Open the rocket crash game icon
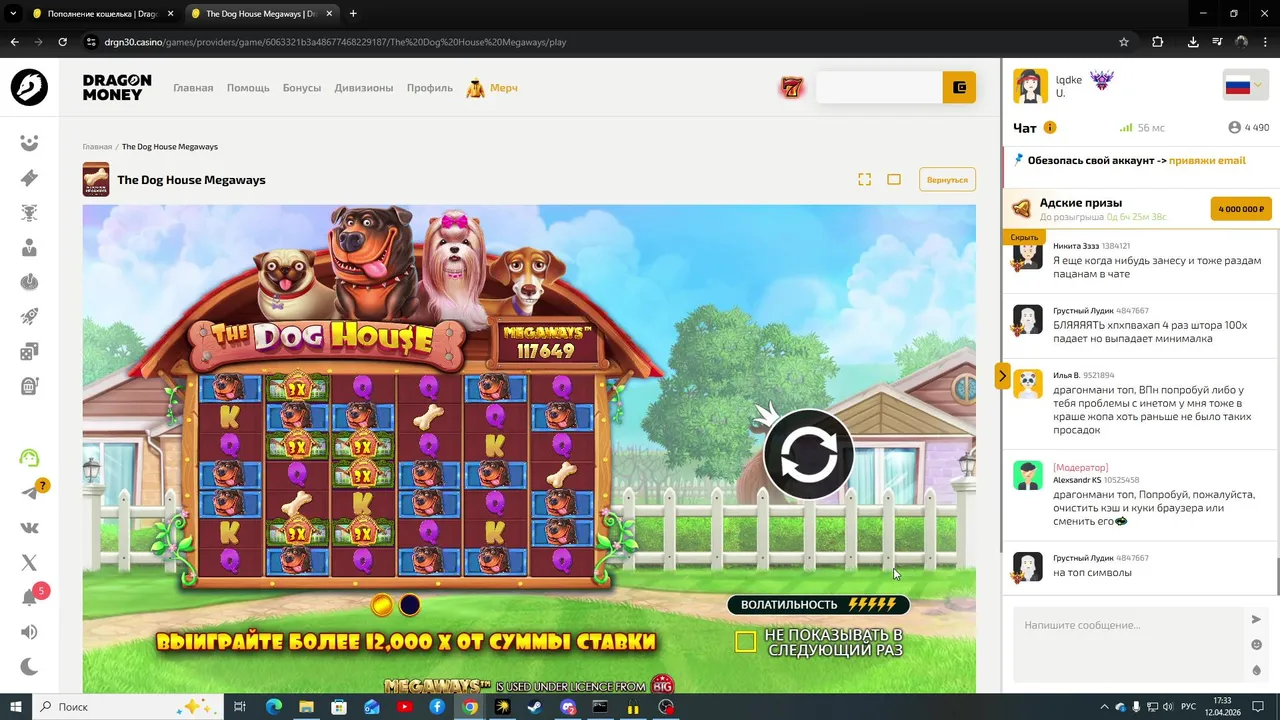The width and height of the screenshot is (1280, 720). pyautogui.click(x=29, y=317)
